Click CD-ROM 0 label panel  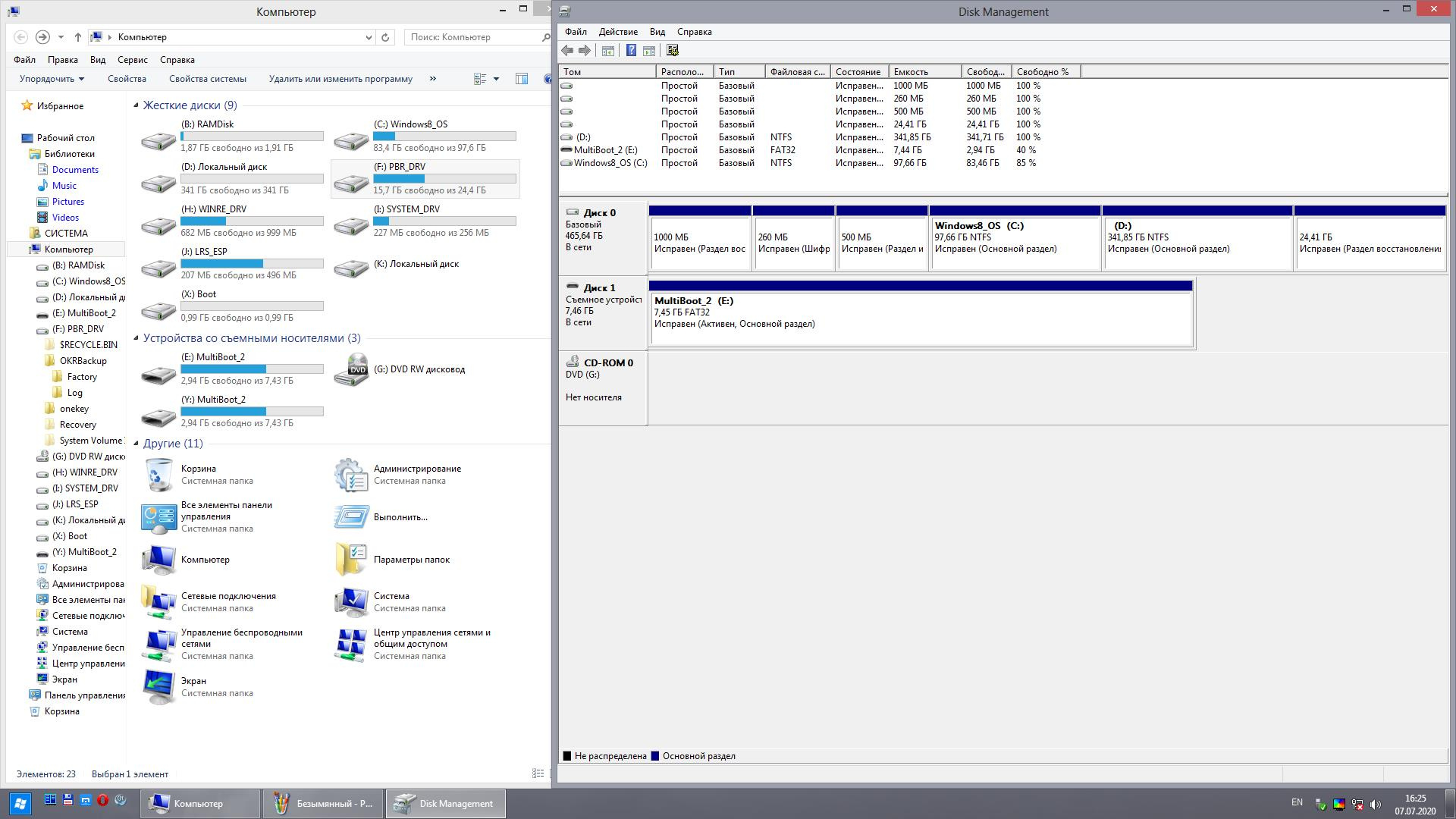(x=603, y=388)
